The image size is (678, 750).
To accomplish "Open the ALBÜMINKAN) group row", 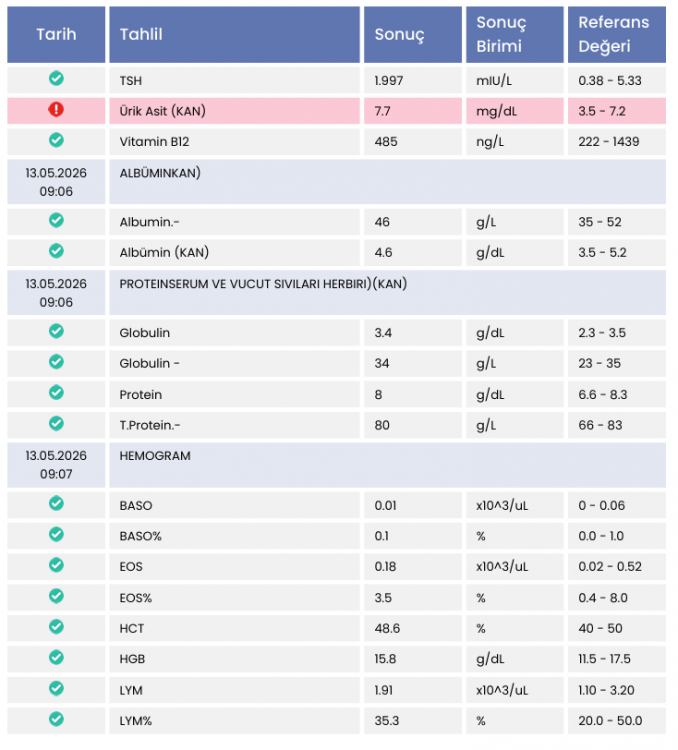I will point(336,182).
